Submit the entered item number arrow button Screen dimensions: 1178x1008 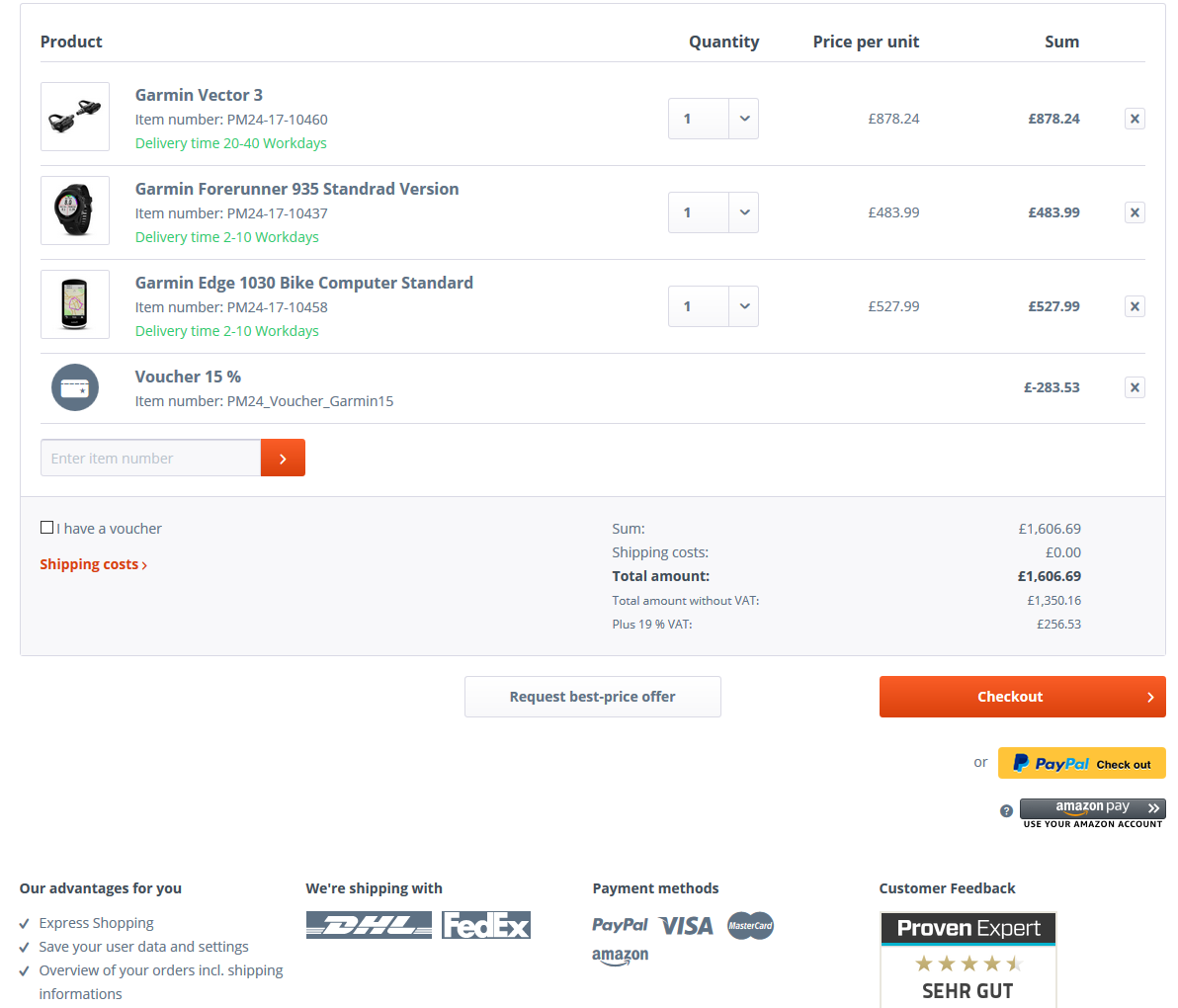[x=283, y=458]
